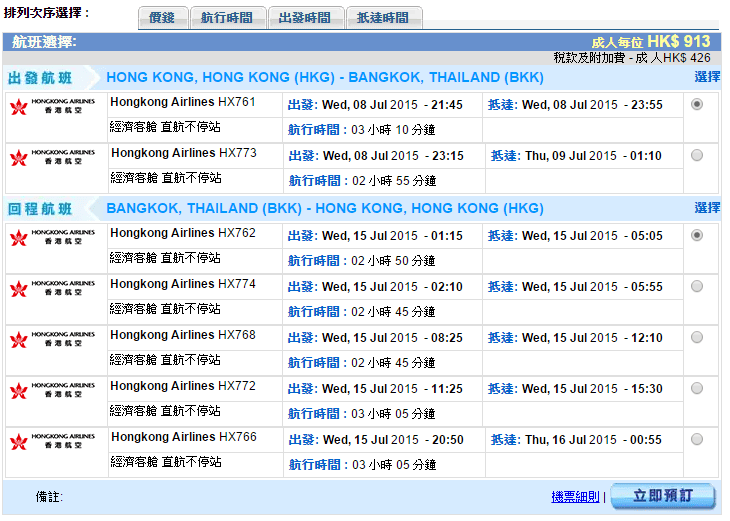Sort flights by 價錢 tab

click(162, 18)
